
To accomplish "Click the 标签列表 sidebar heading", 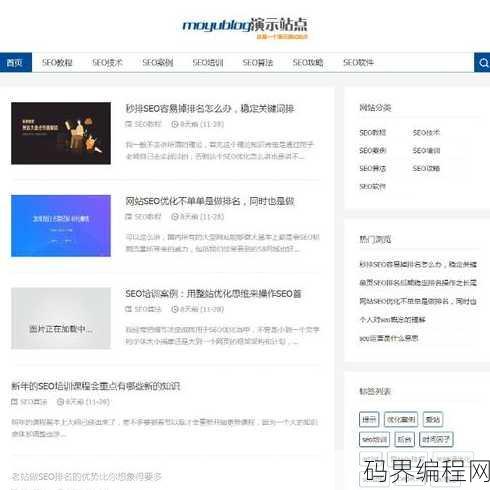I will [x=375, y=391].
